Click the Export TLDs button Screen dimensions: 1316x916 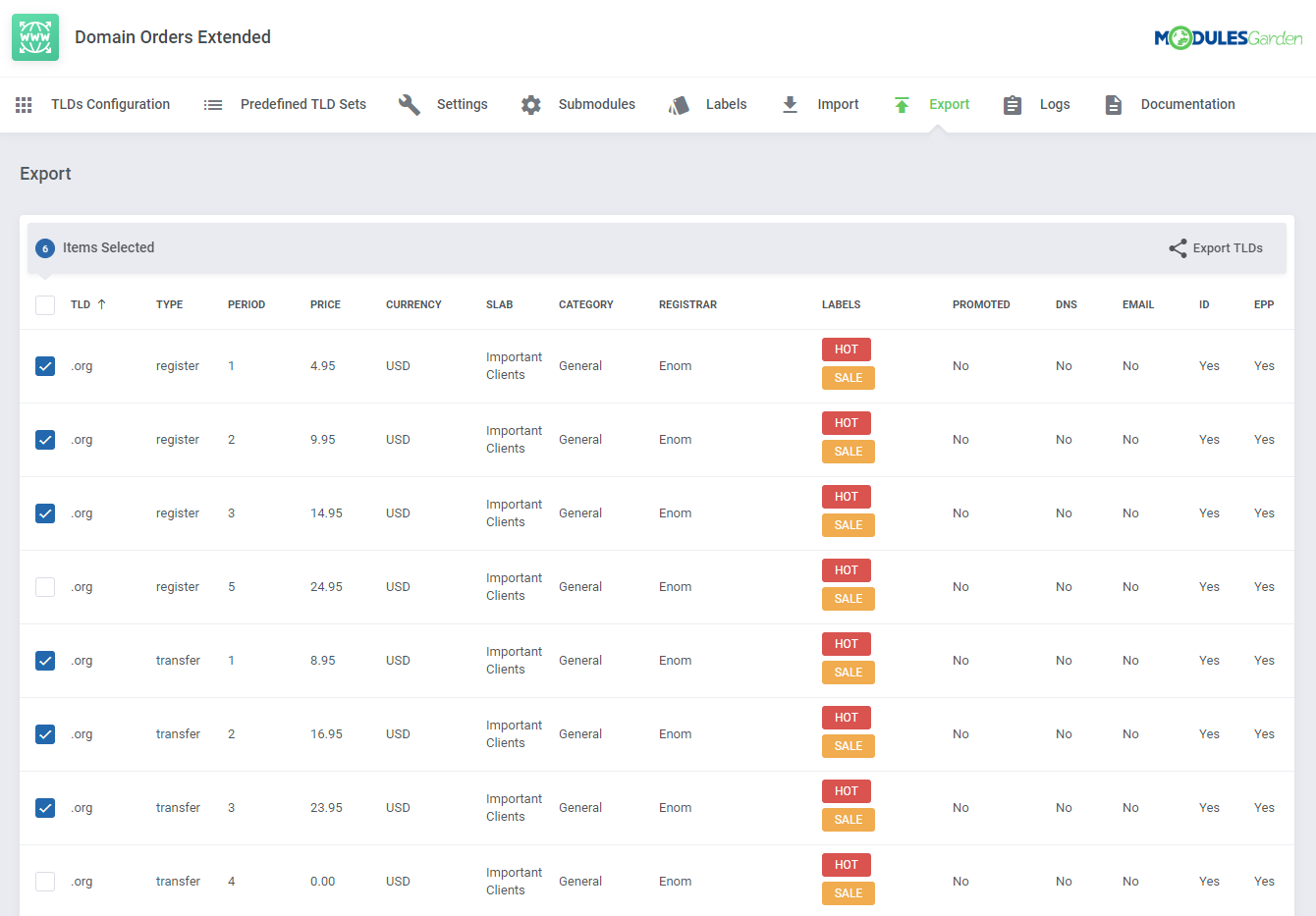1216,248
